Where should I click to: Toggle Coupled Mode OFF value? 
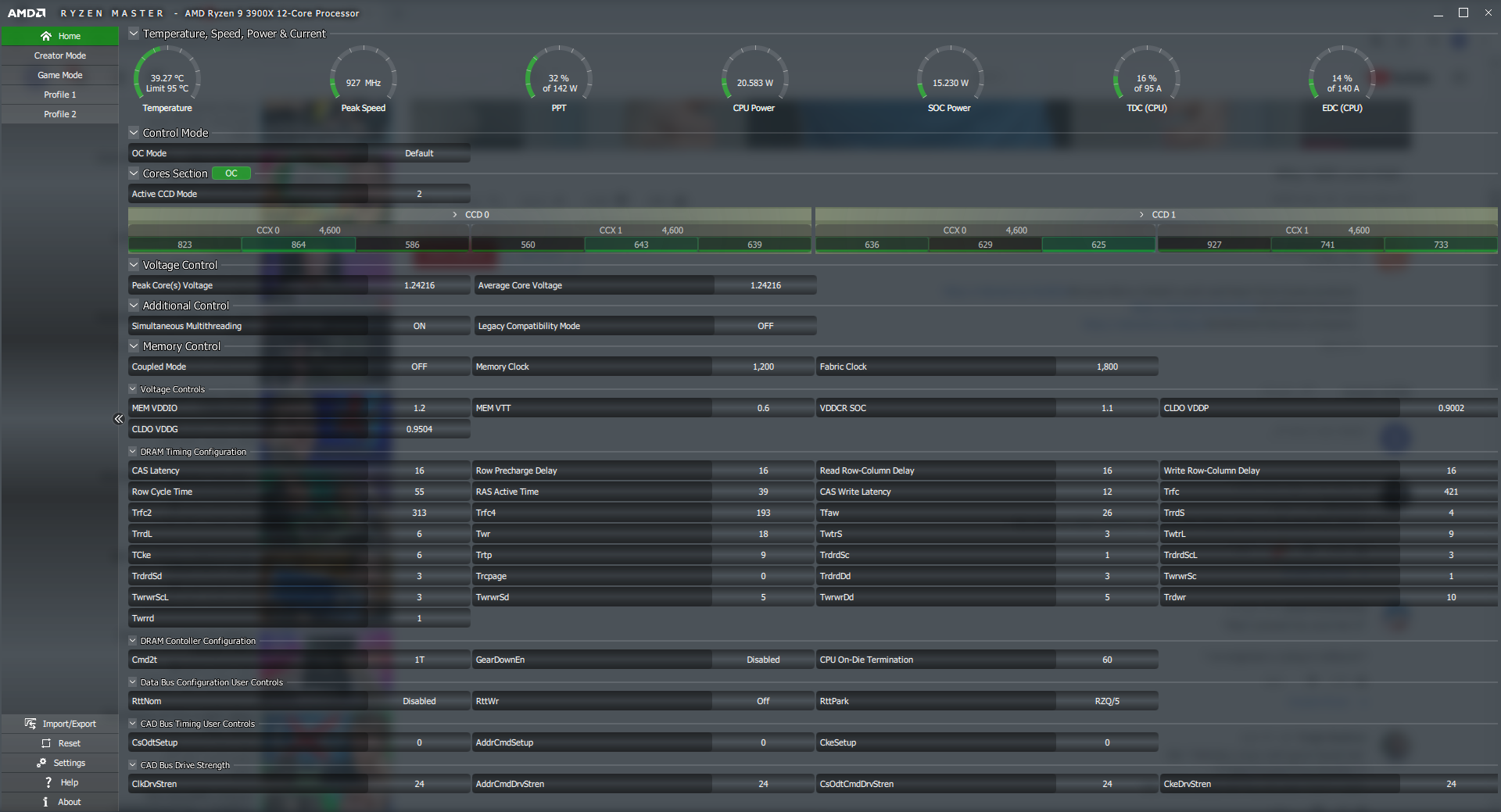point(419,367)
